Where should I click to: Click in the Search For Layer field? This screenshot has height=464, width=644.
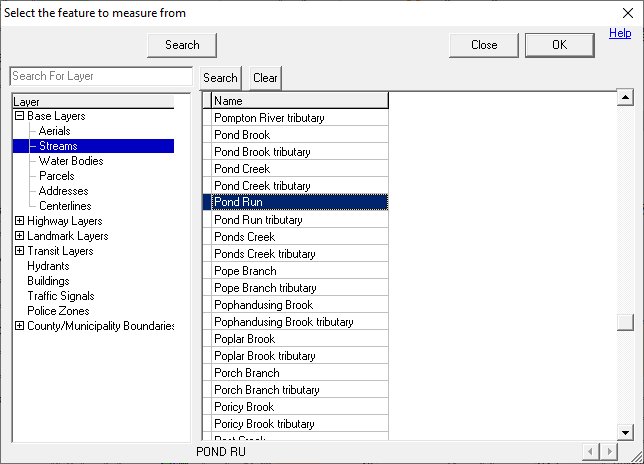click(x=100, y=77)
